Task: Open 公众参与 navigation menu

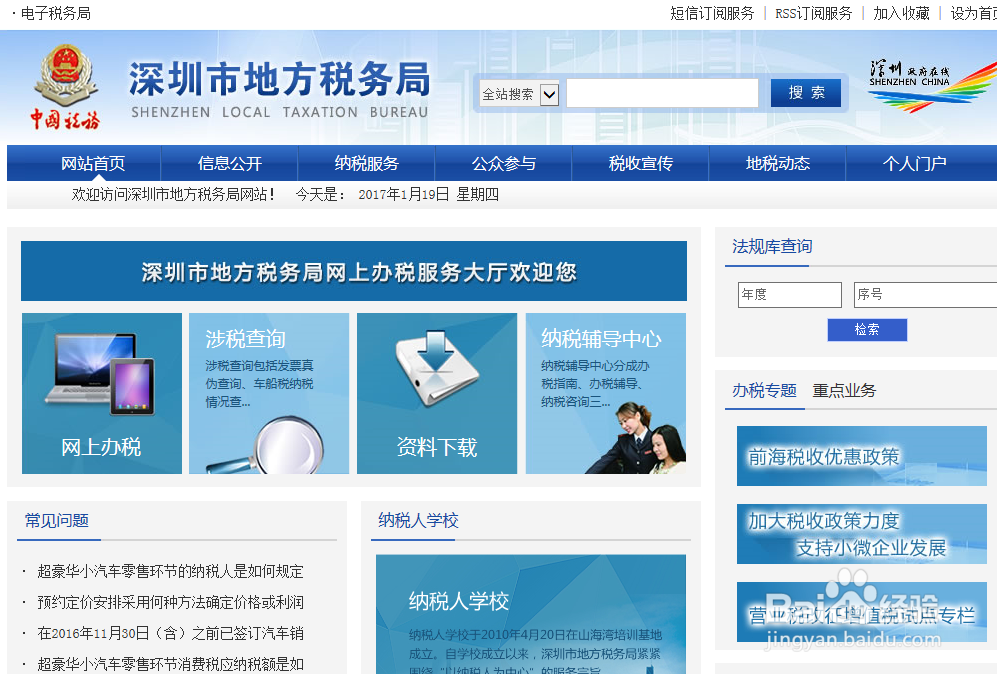Action: click(x=504, y=163)
